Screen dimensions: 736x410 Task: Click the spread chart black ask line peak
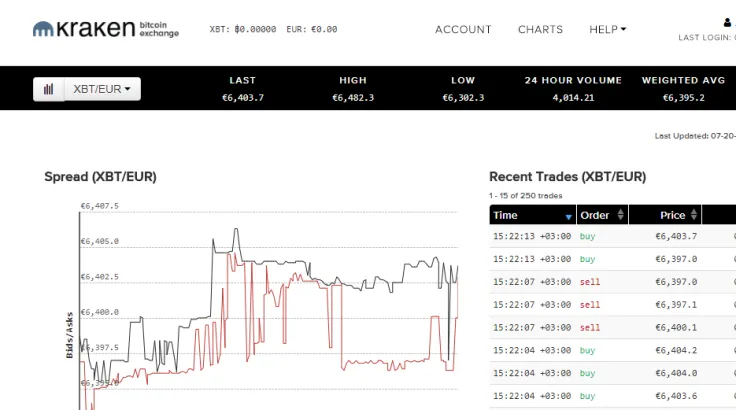point(236,230)
